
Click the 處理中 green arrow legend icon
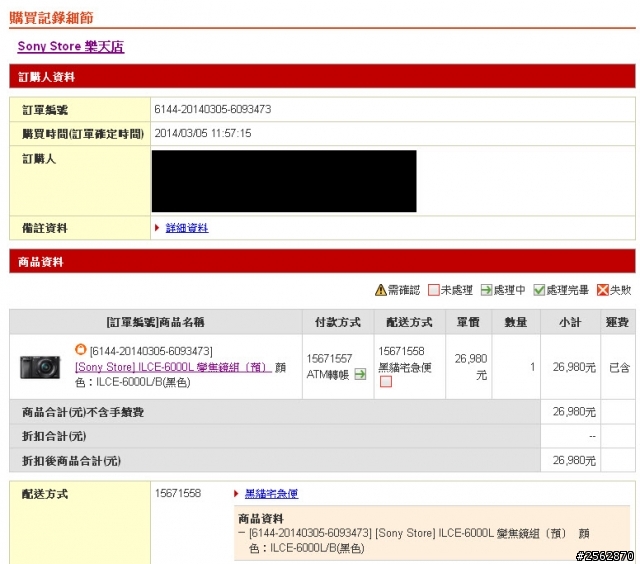(486, 290)
